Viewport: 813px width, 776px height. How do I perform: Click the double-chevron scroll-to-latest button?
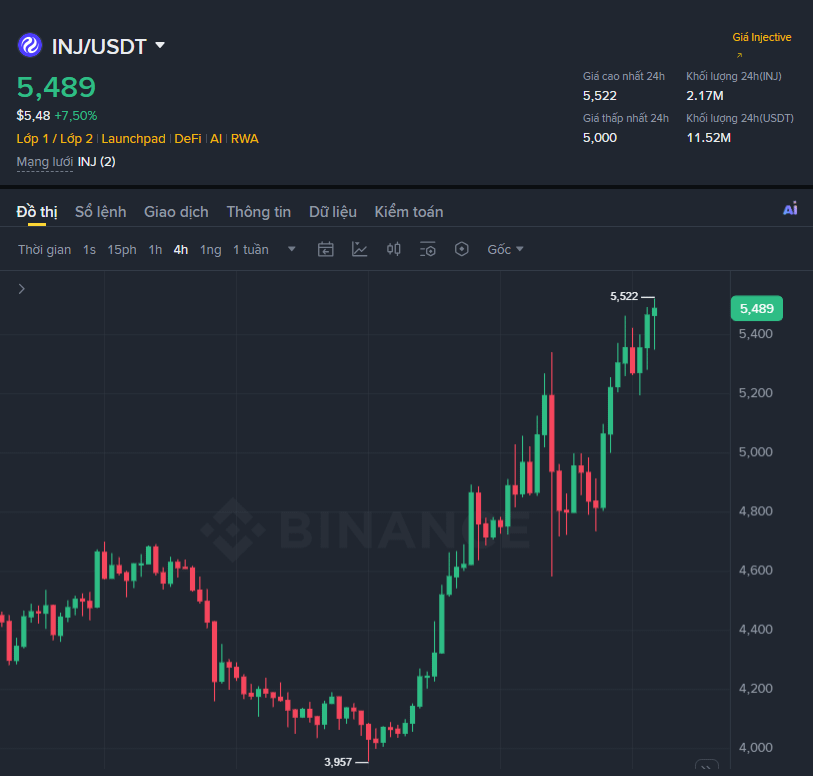pos(706,766)
